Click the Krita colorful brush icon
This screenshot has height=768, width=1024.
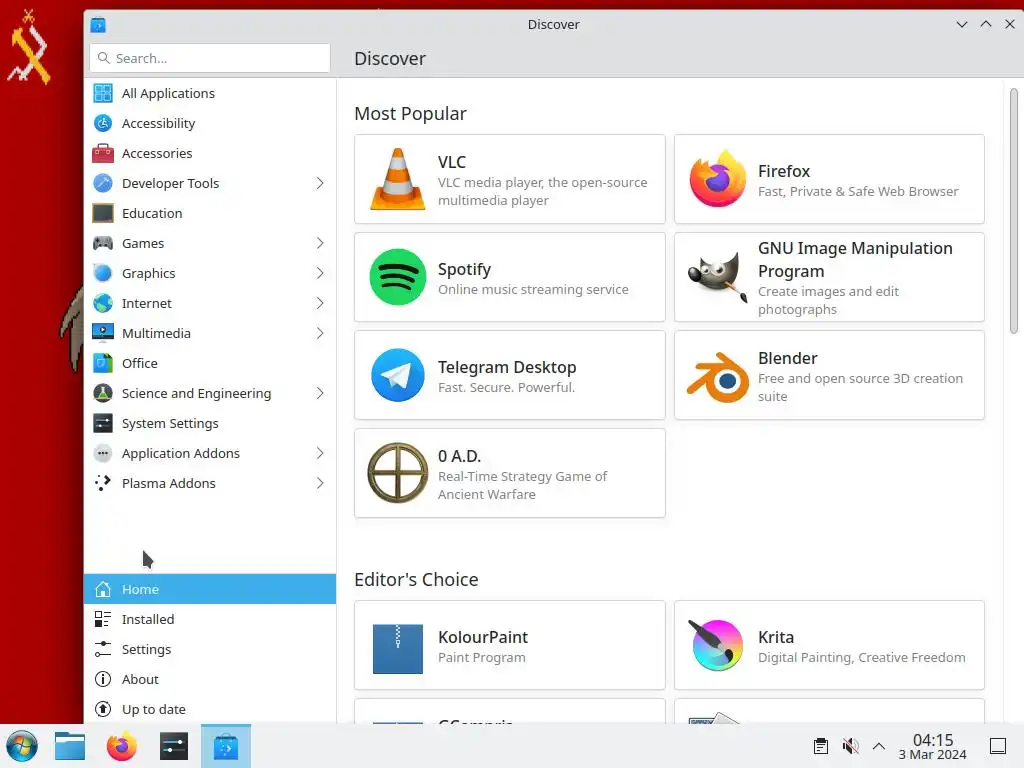[x=716, y=645]
